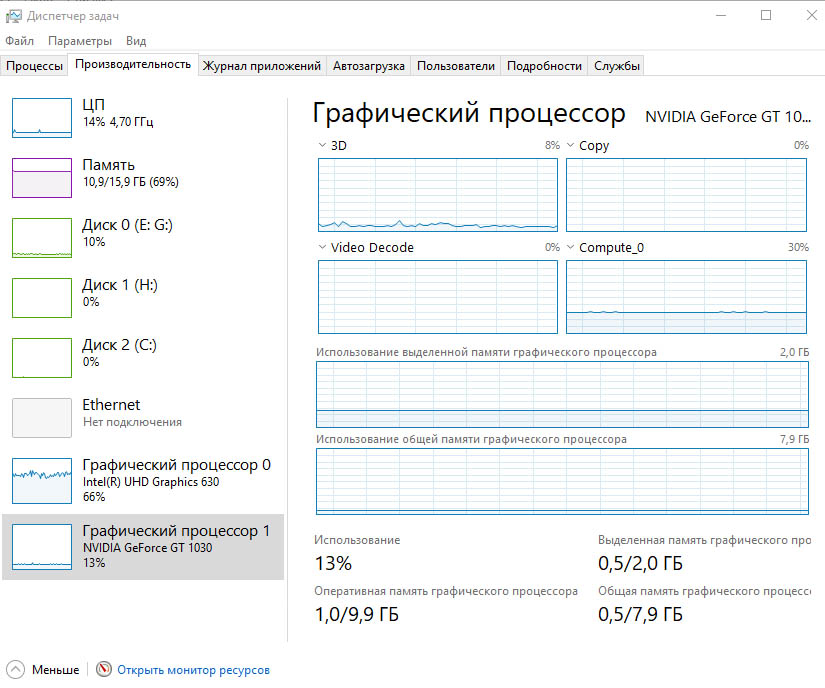Click the shared GPU memory usage graph
The image size is (825, 688).
pos(562,481)
